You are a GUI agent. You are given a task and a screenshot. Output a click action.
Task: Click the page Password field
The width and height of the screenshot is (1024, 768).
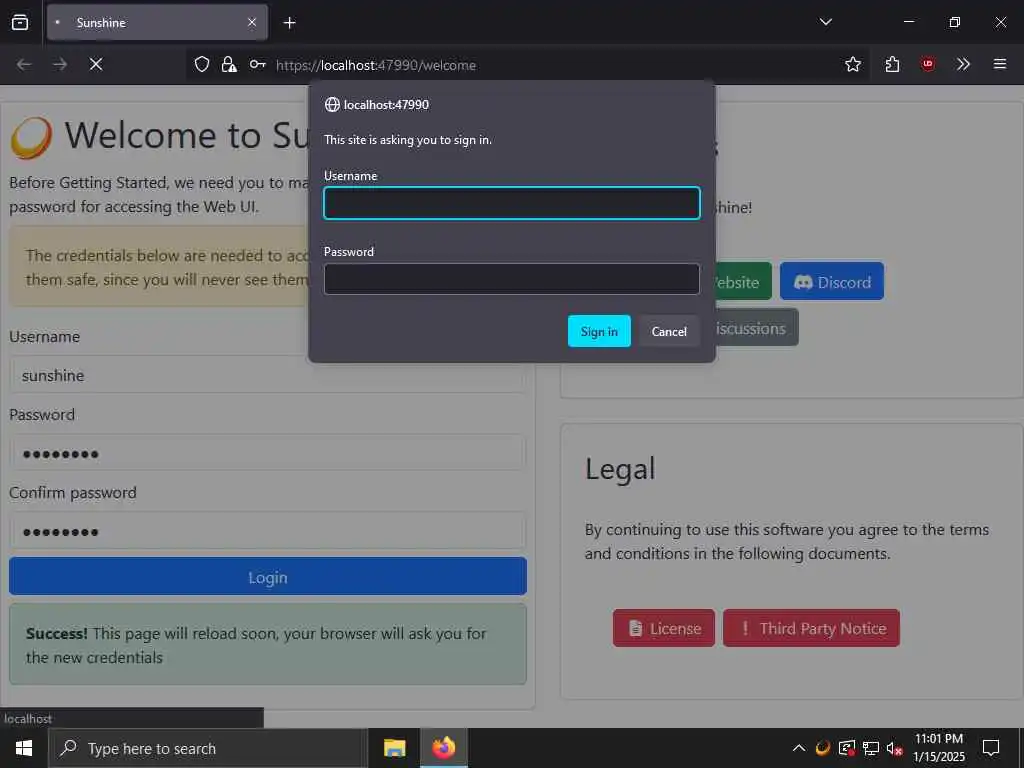268,453
